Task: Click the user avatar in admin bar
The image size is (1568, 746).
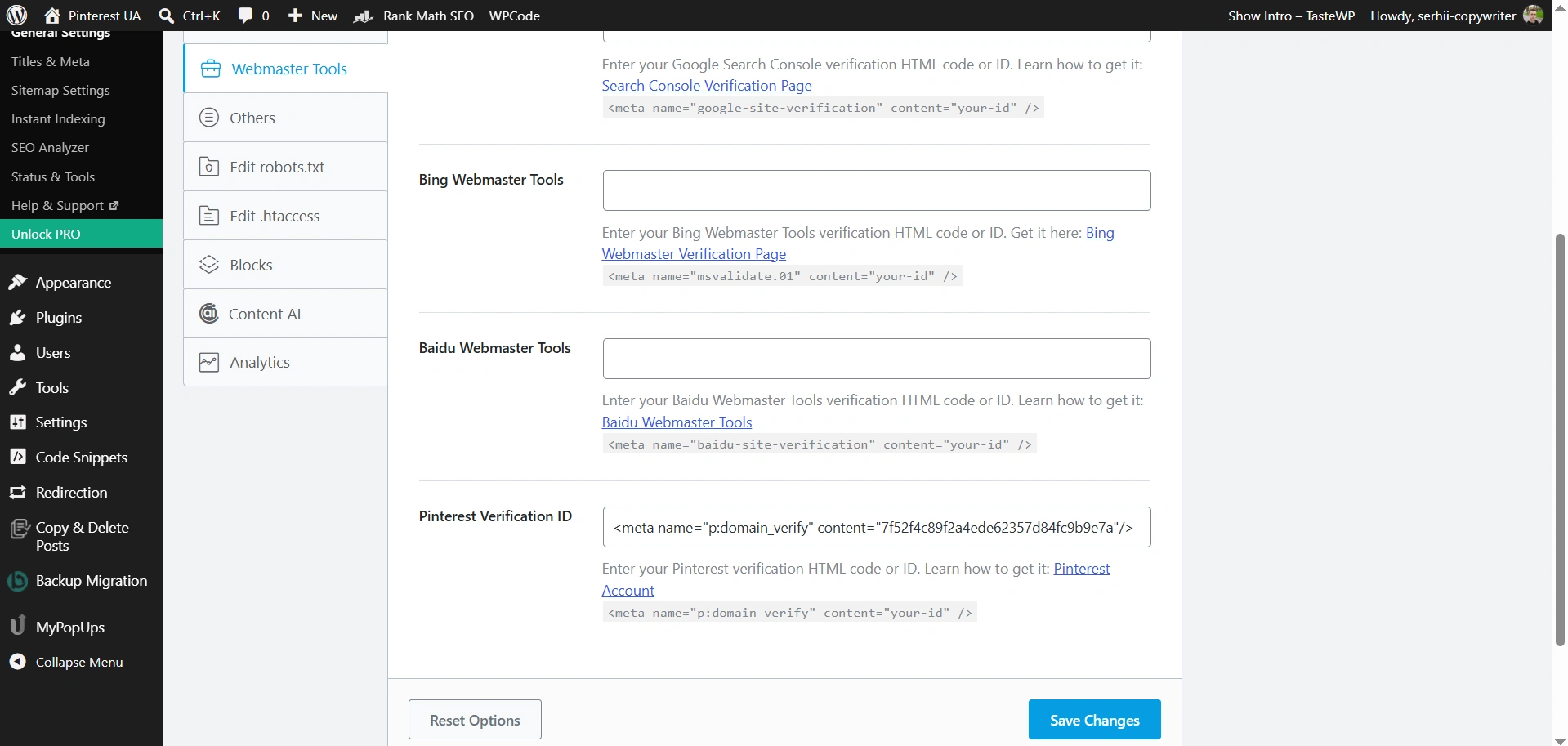Action: click(x=1533, y=16)
